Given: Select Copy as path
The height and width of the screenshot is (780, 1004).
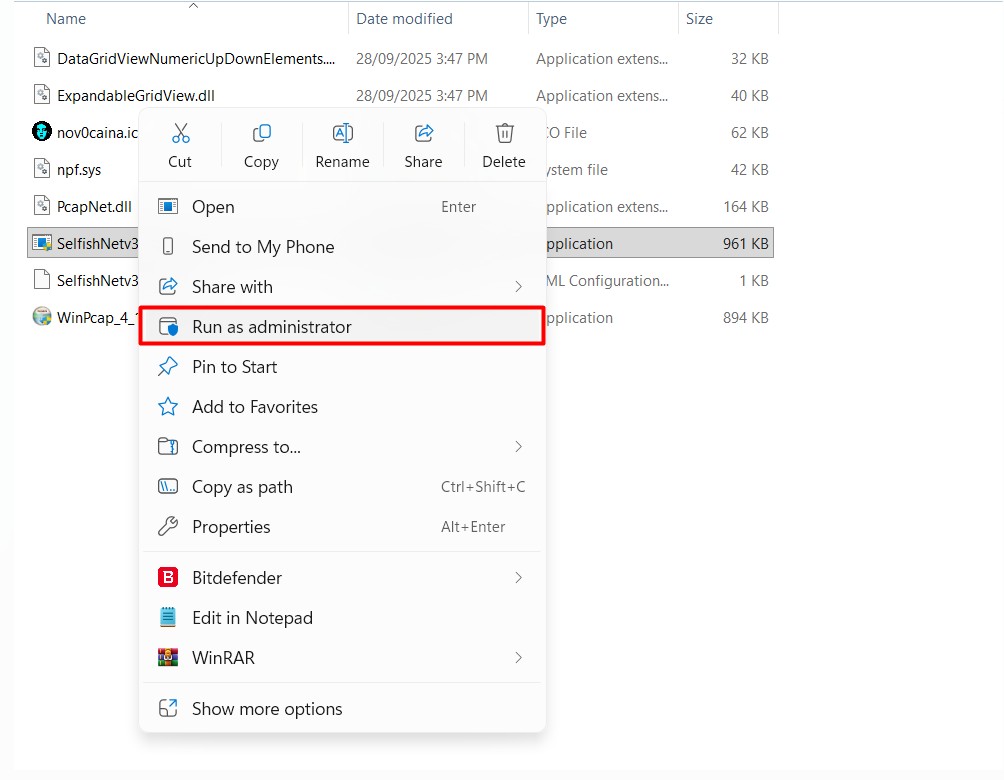Looking at the screenshot, I should (x=242, y=487).
